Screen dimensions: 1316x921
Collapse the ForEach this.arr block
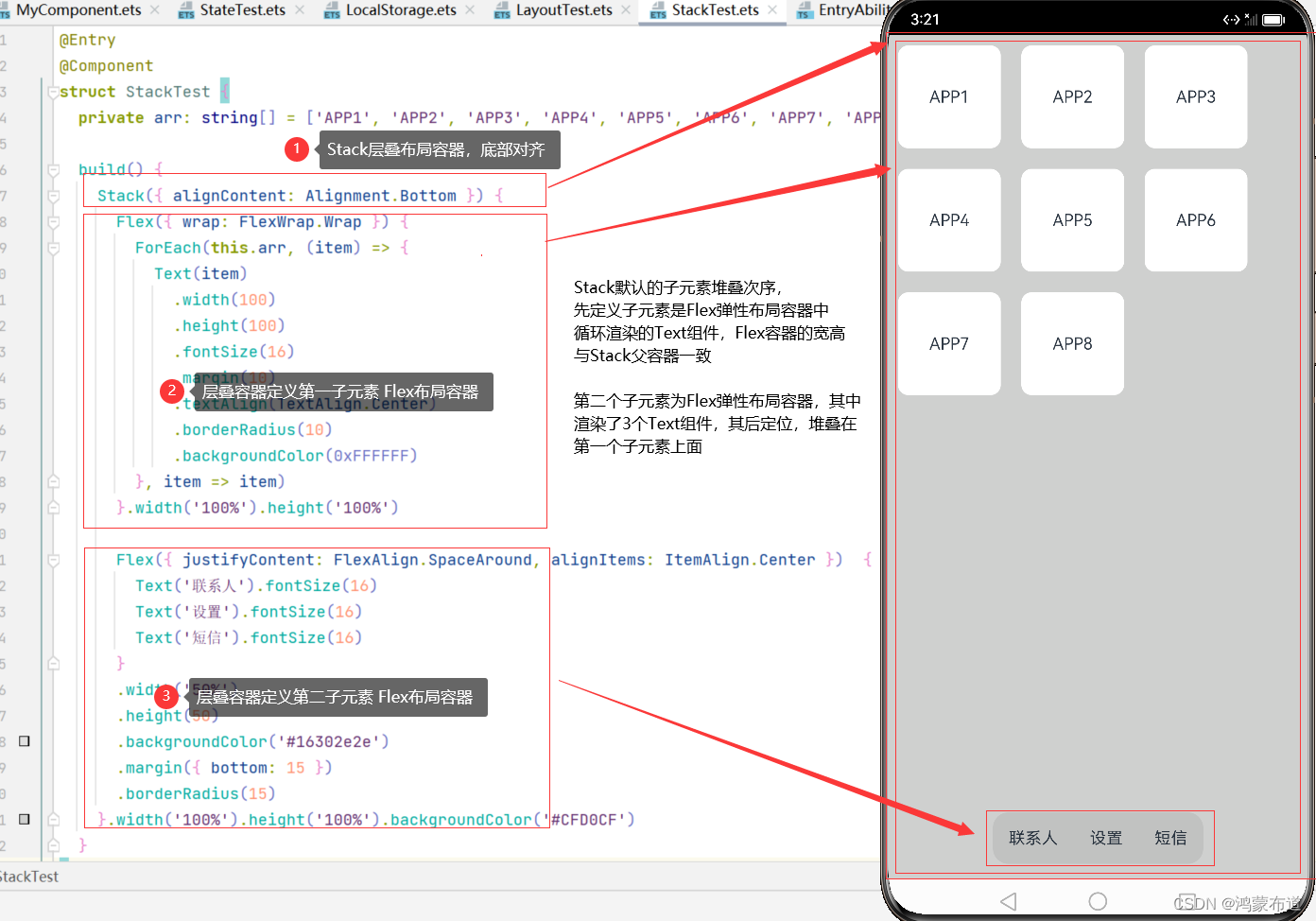(54, 249)
